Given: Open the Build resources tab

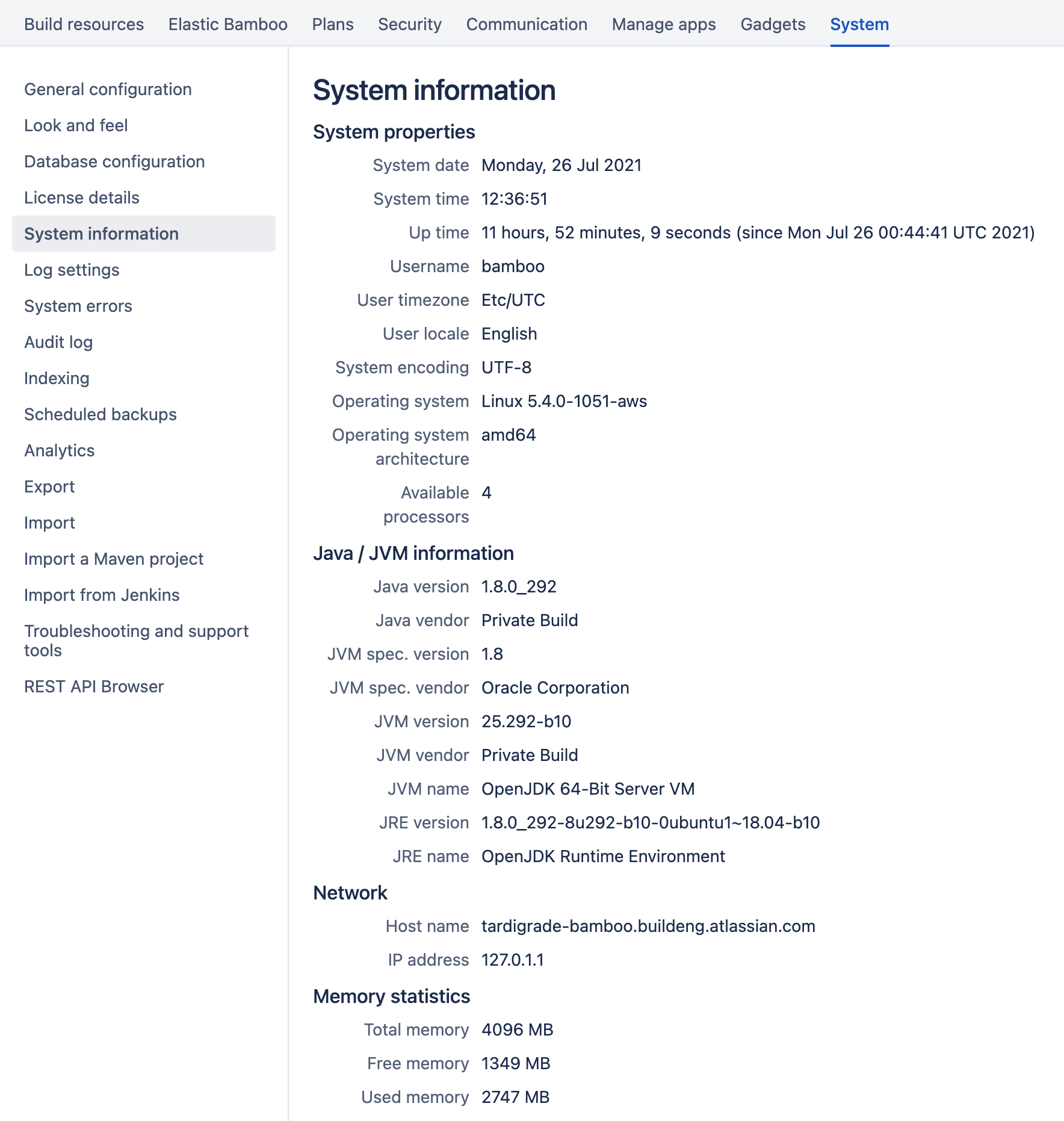Looking at the screenshot, I should (84, 24).
